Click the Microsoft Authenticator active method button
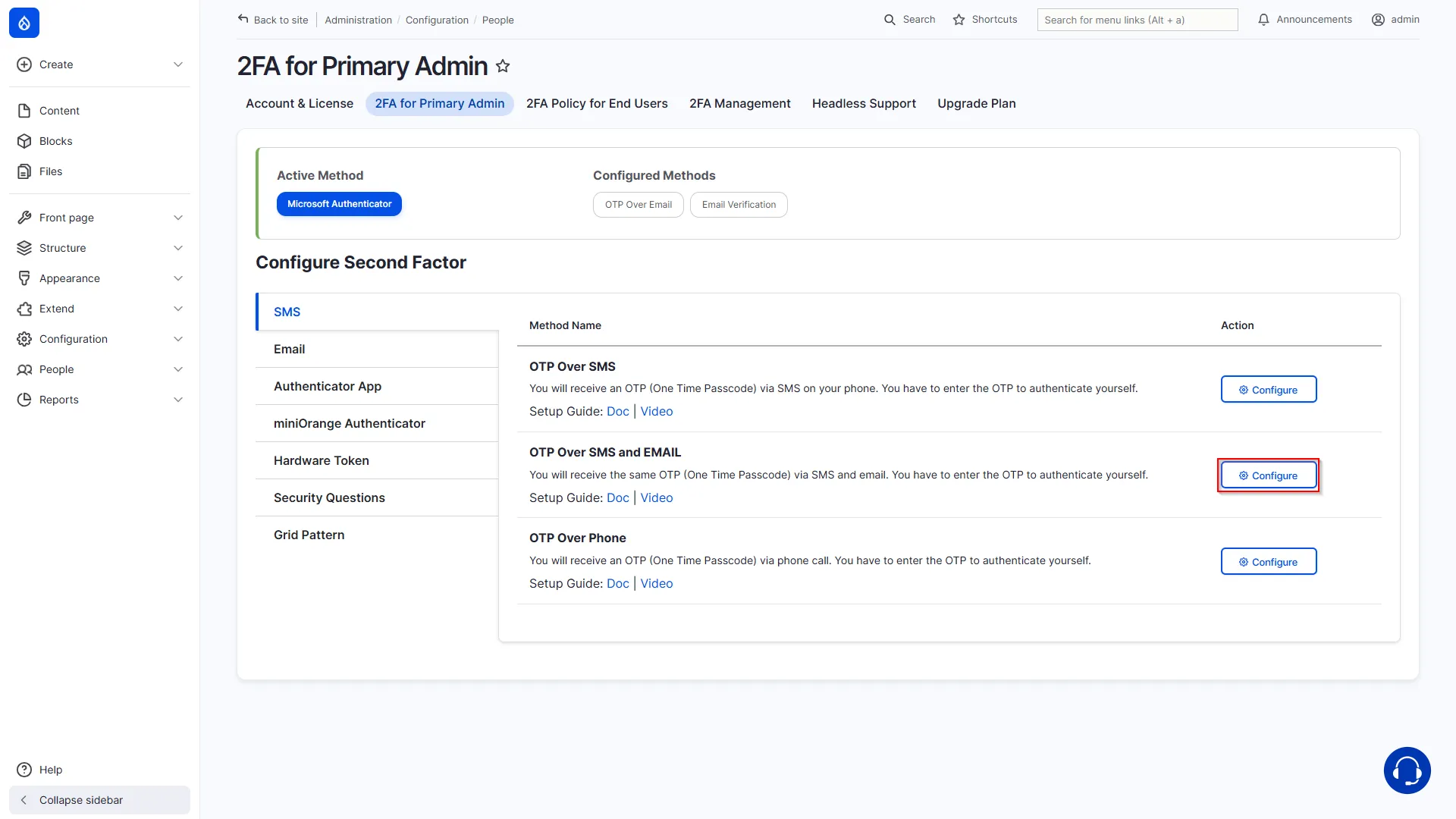This screenshot has height=819, width=1456. click(x=339, y=204)
